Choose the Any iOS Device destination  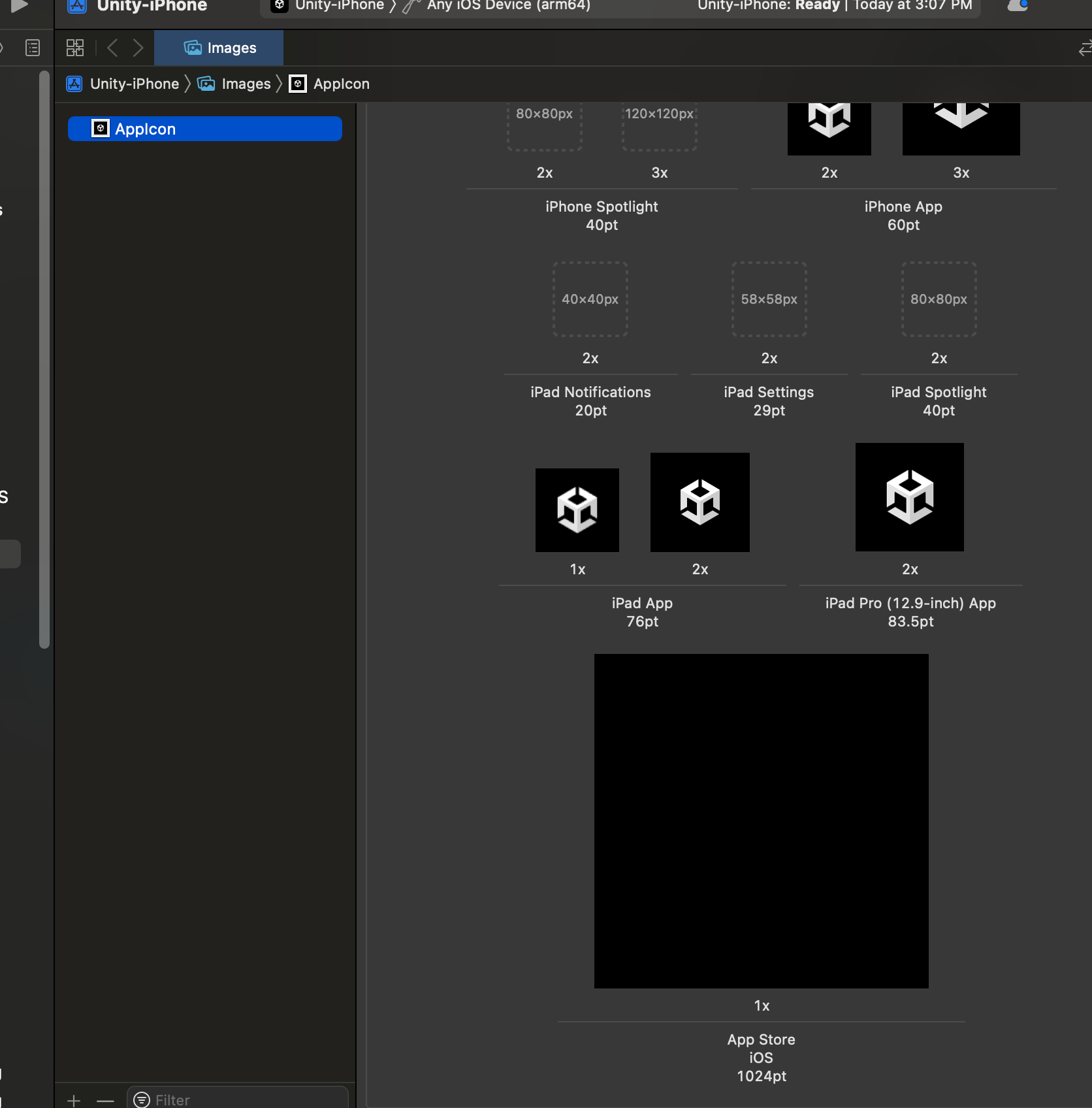[498, 6]
